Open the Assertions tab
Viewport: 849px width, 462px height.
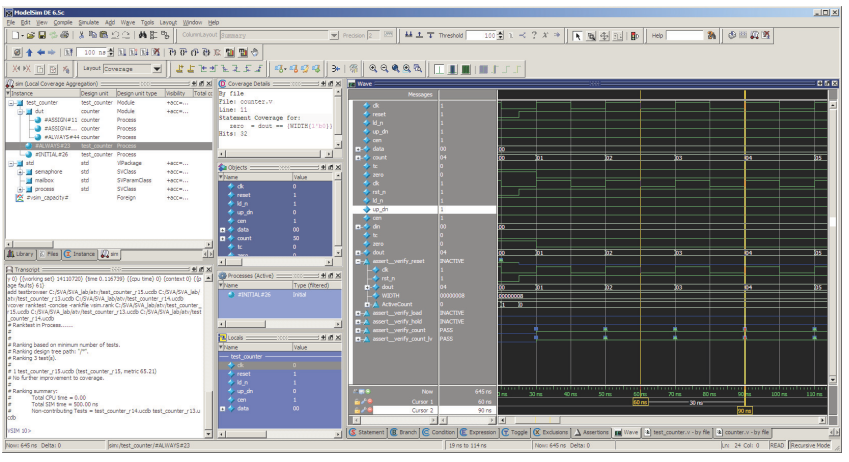(591, 432)
